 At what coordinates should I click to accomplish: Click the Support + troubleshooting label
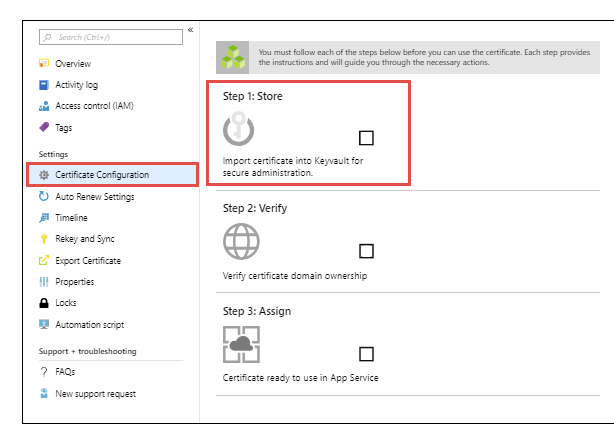click(x=87, y=351)
